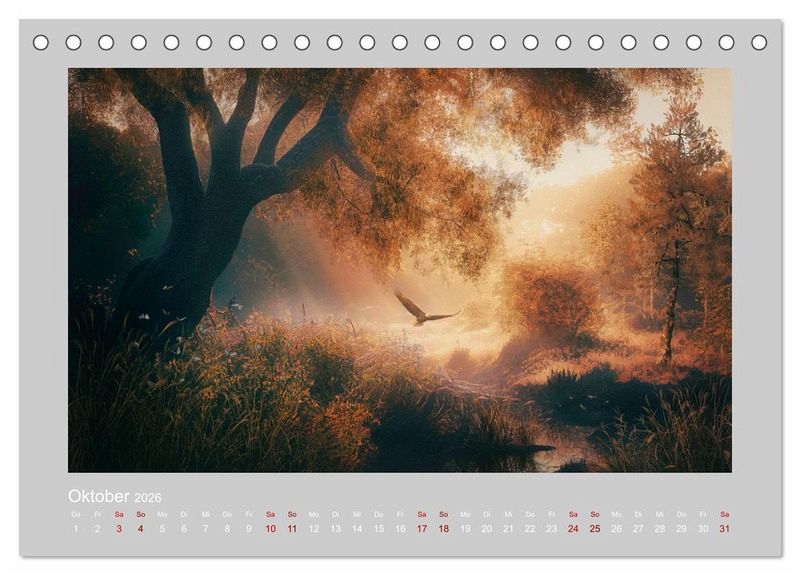Screen dimensions: 800x575
Task: Select date 21 in the calendar row
Action: (x=508, y=529)
